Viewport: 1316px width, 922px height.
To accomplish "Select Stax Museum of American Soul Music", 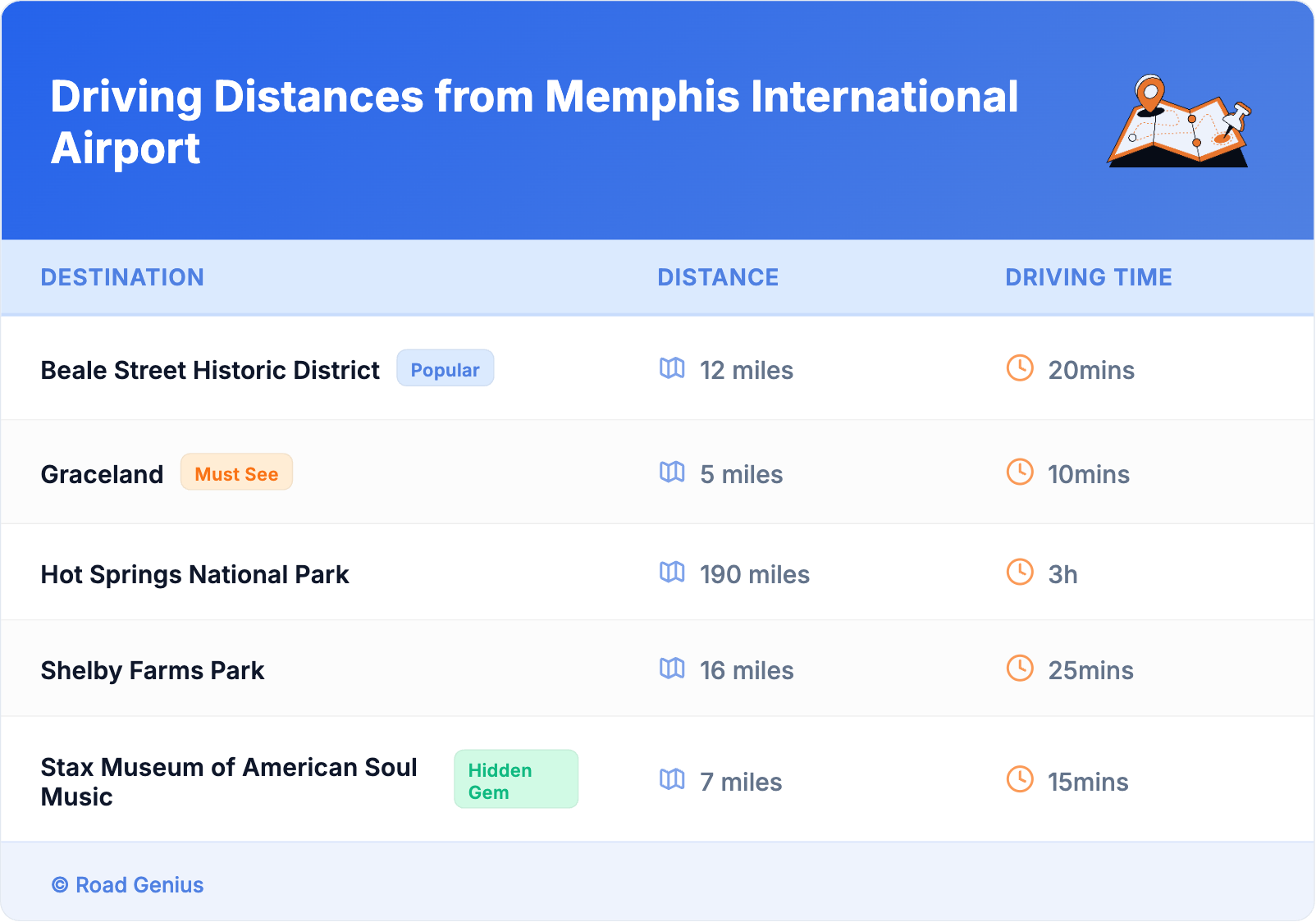I will (x=229, y=781).
